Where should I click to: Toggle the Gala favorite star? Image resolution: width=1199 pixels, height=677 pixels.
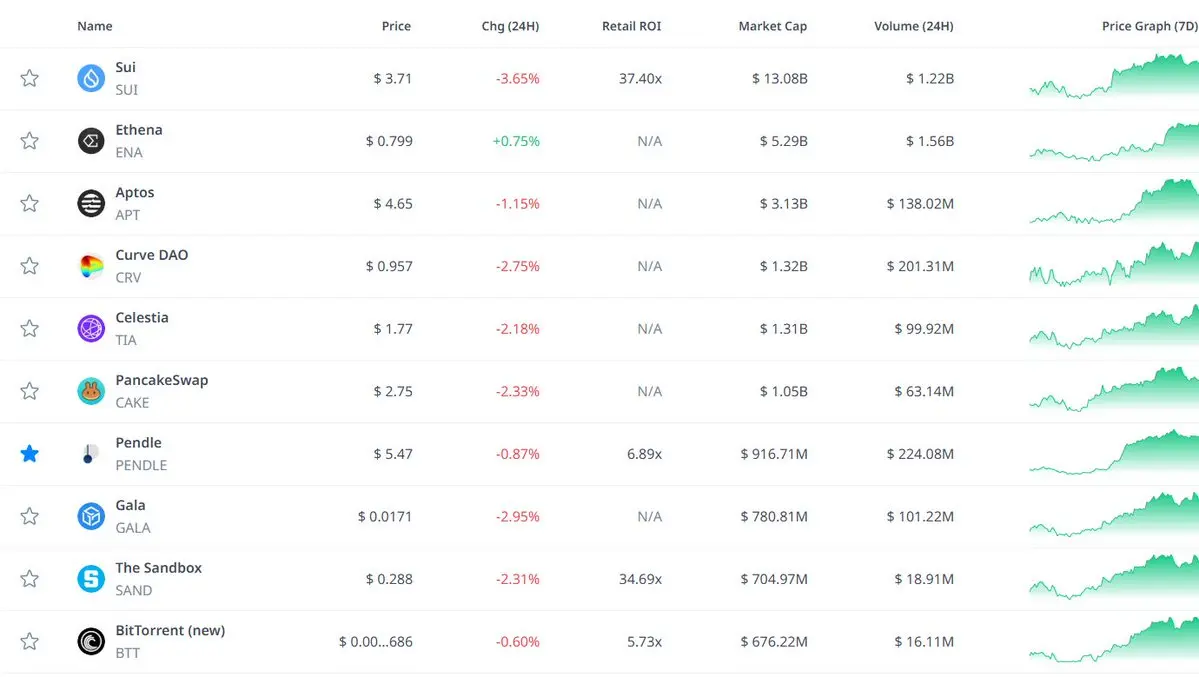click(x=29, y=516)
